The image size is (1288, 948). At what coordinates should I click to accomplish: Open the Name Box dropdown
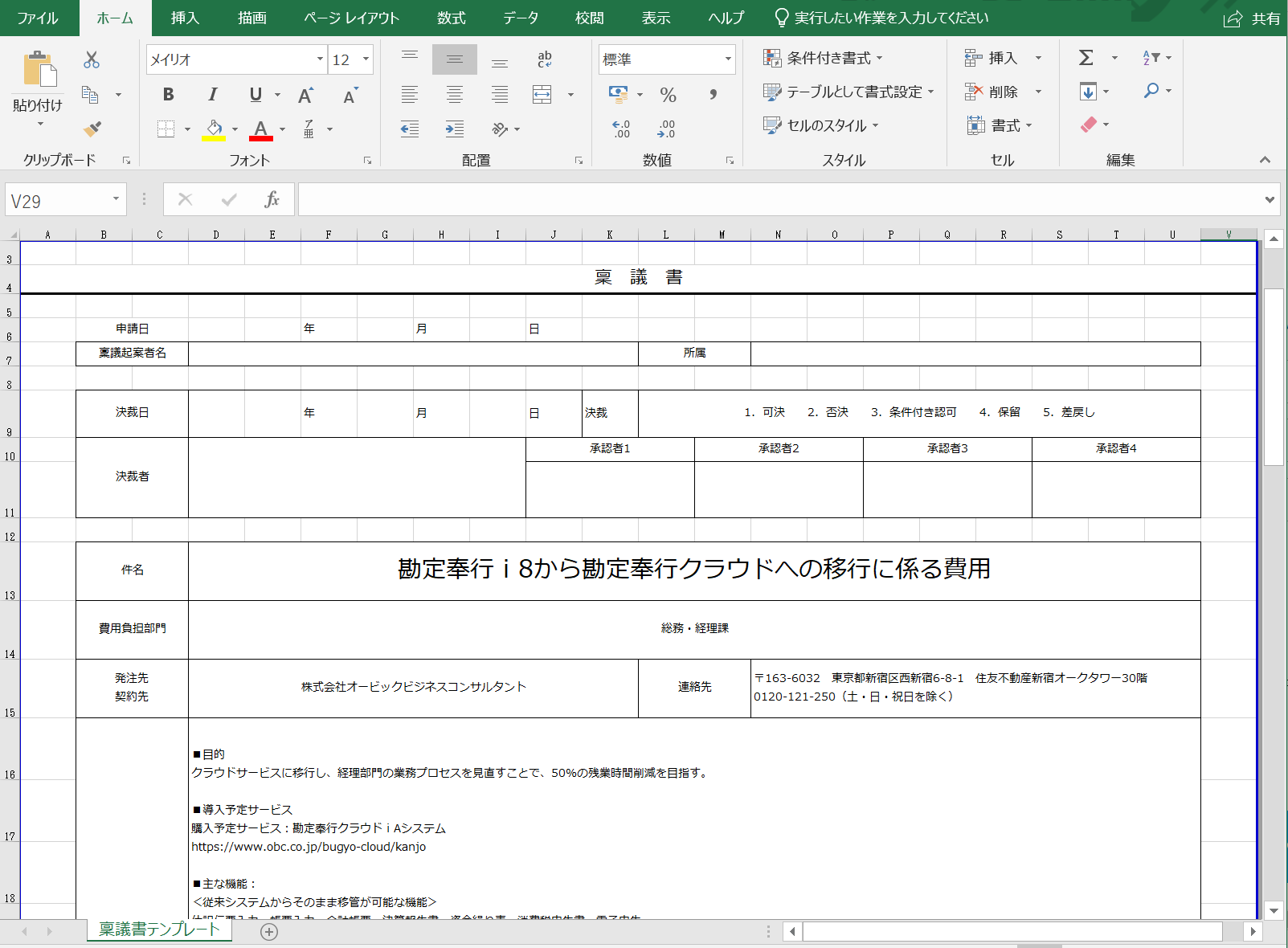[116, 199]
